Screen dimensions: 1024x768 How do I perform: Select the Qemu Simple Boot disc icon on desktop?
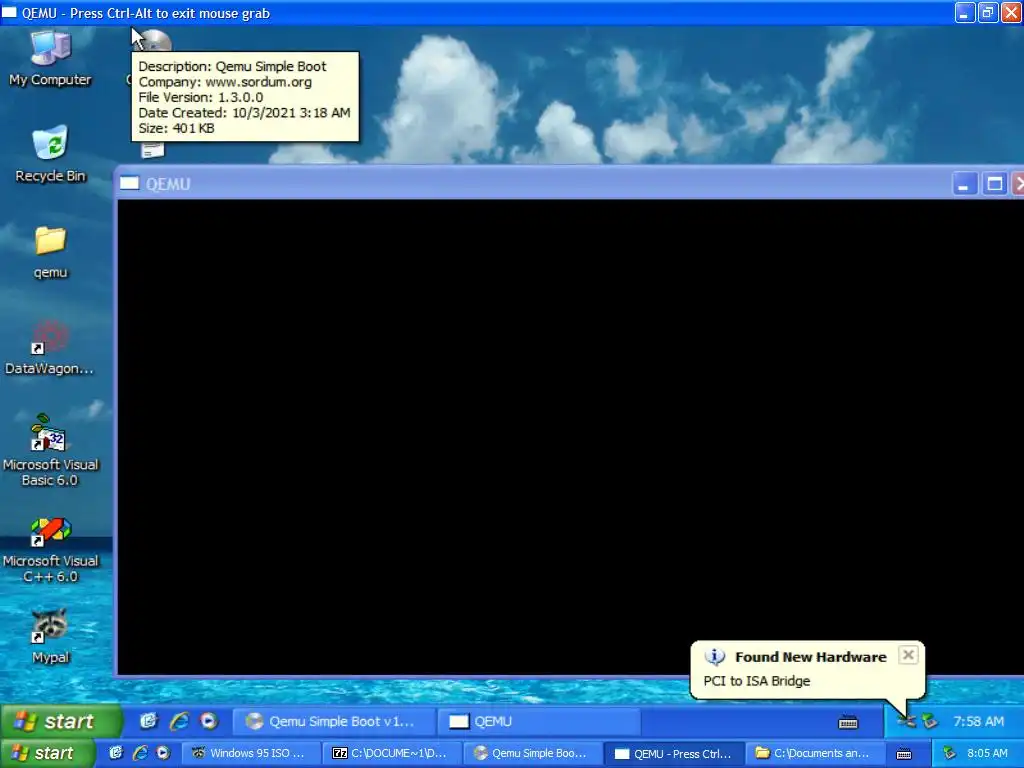tap(155, 40)
